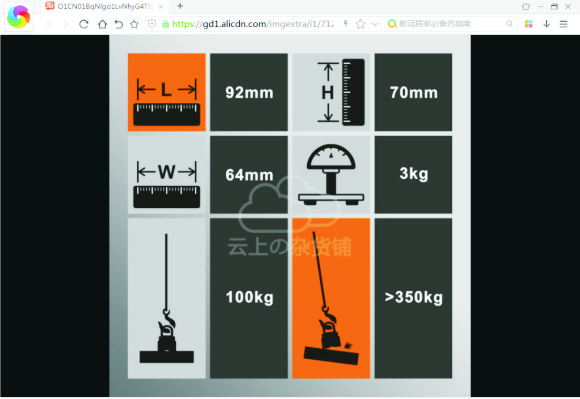Click the vertical hook magnet tile
The width and height of the screenshot is (580, 399).
click(166, 298)
